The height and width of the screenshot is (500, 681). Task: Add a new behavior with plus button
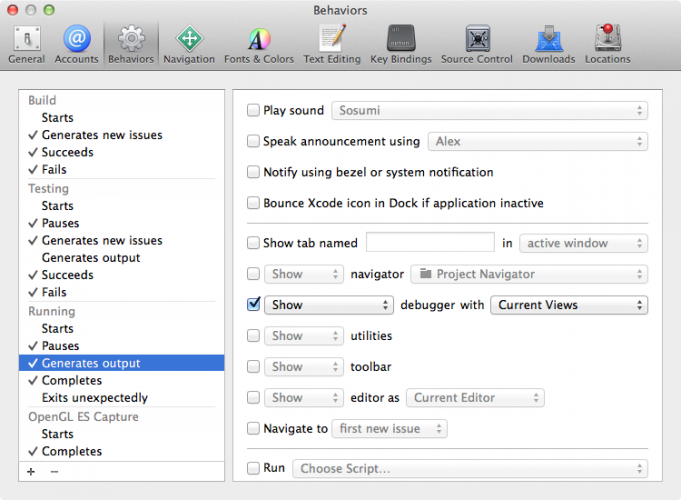(x=31, y=471)
